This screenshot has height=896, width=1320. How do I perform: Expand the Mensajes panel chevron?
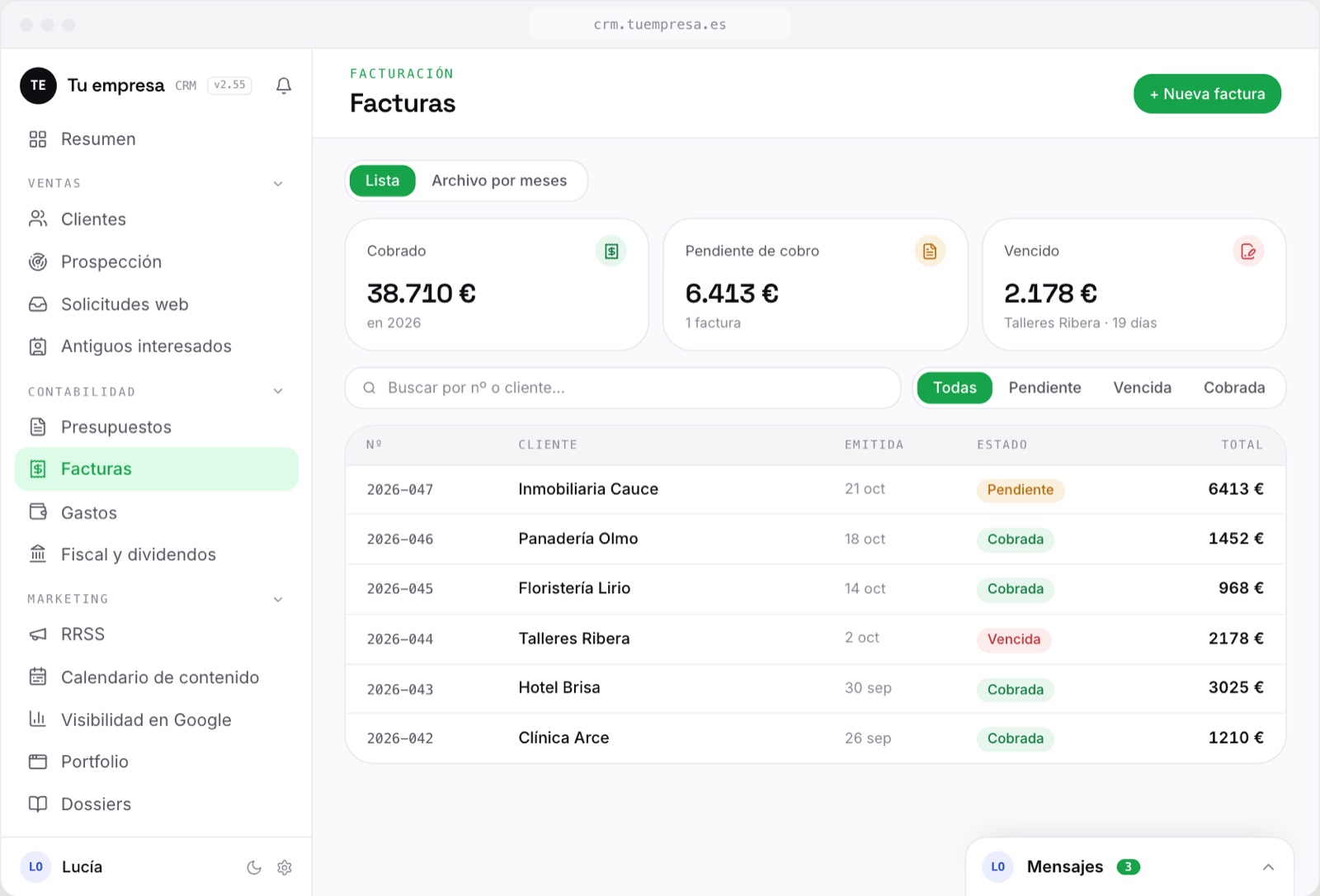point(1268,867)
